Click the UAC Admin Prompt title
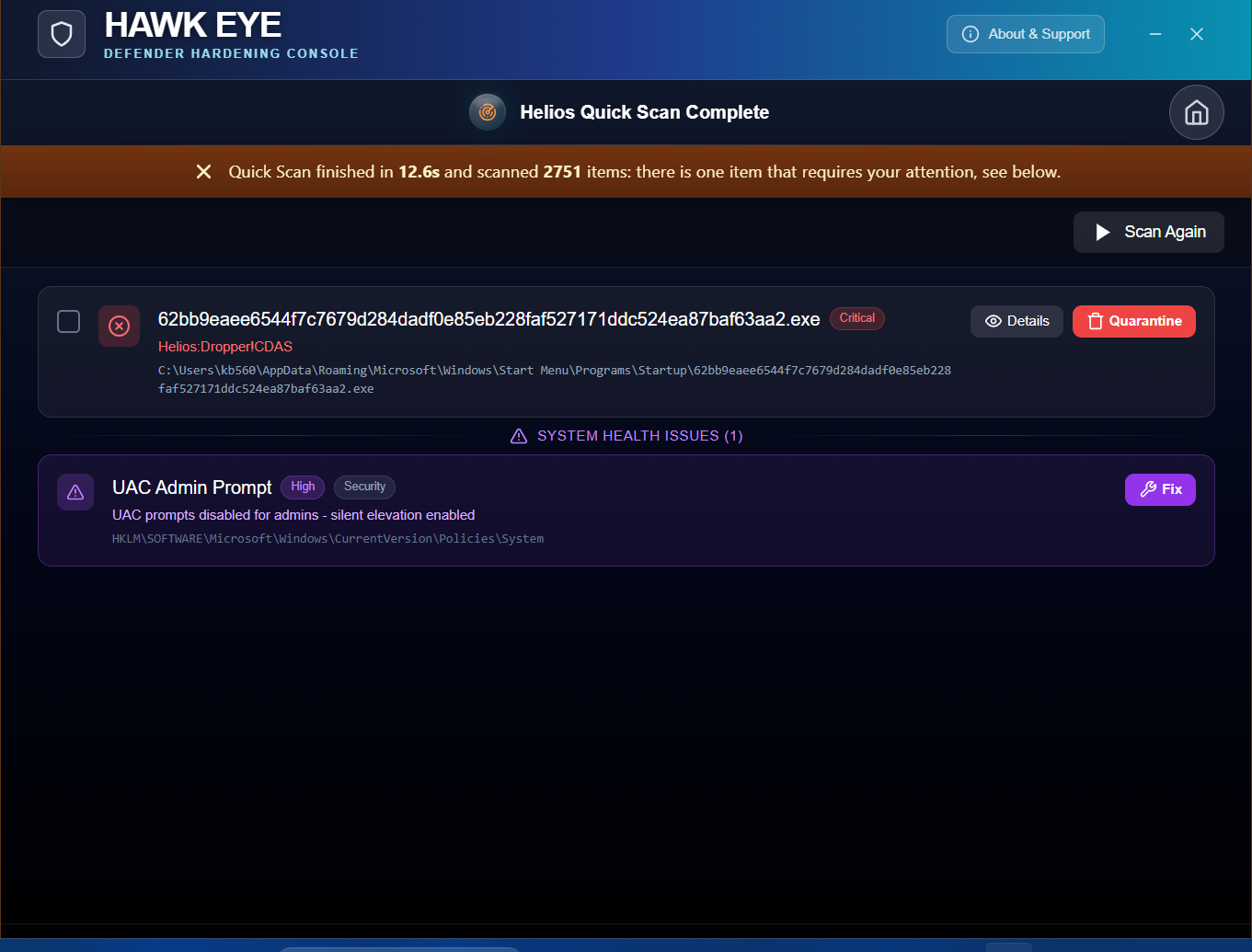This screenshot has width=1252, height=952. coord(192,487)
